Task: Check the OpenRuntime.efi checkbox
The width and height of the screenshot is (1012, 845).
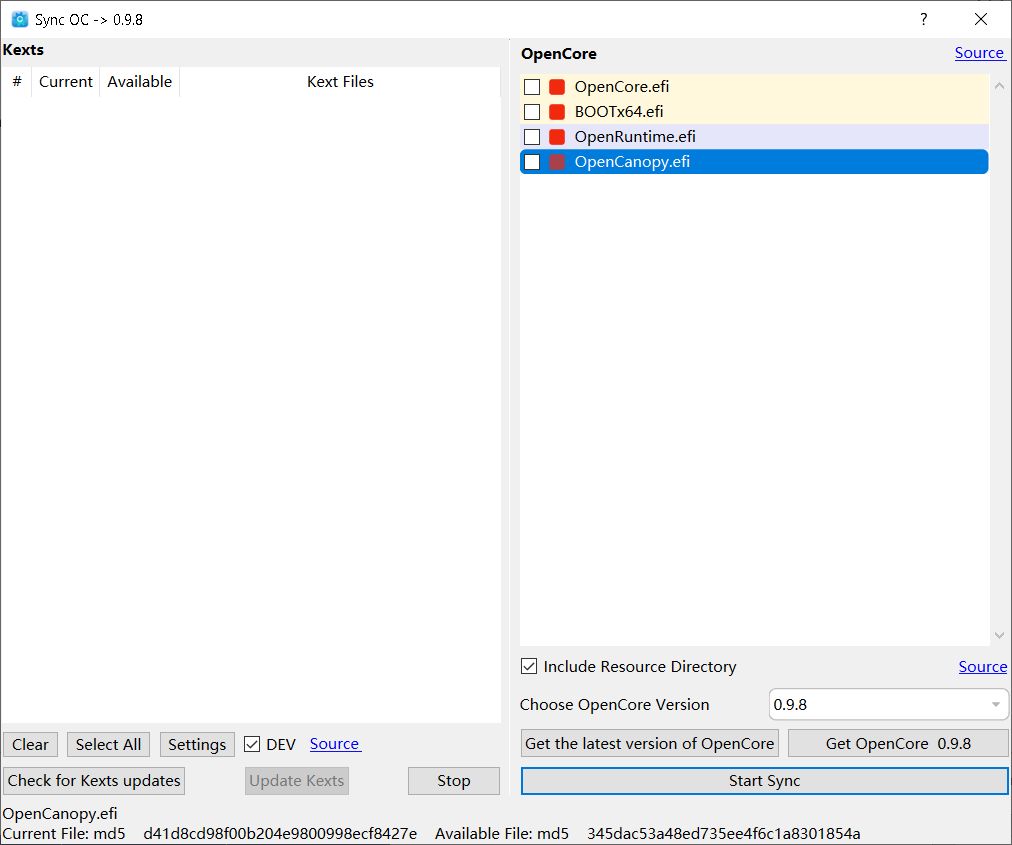Action: point(532,137)
